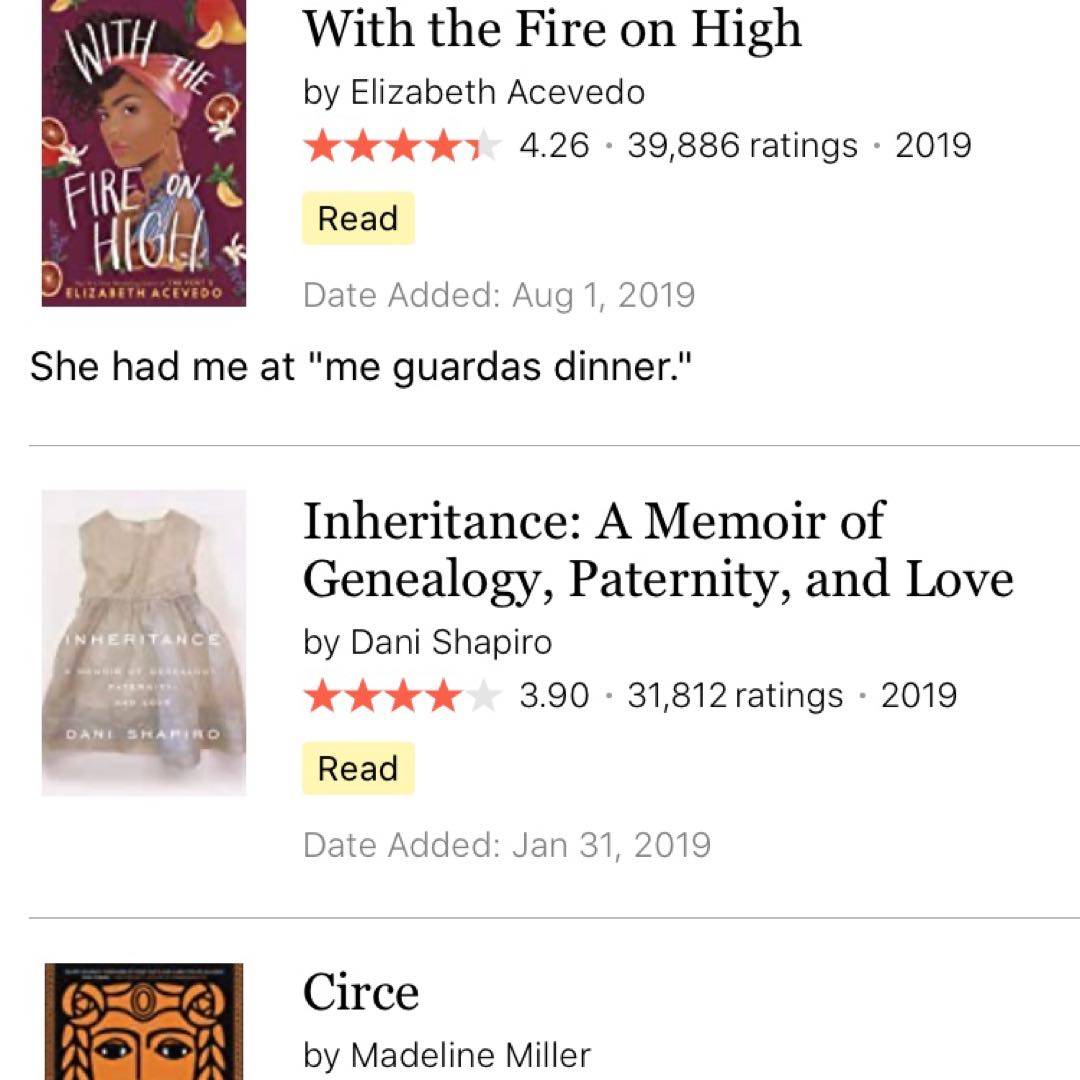Tap the Inheritance: A Memoir of Genealogy title
Screen dimensions: 1080x1080
pyautogui.click(x=658, y=549)
